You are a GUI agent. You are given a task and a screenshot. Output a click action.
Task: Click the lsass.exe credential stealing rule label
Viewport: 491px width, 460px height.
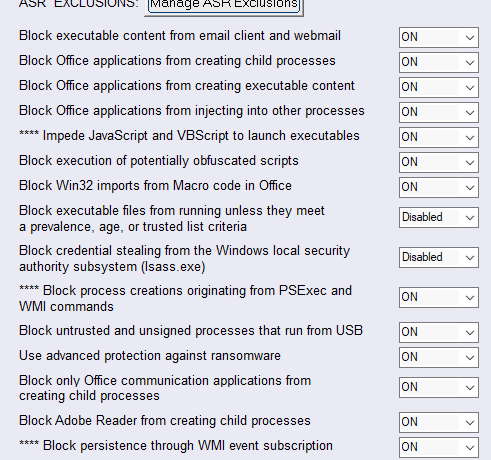click(184, 259)
